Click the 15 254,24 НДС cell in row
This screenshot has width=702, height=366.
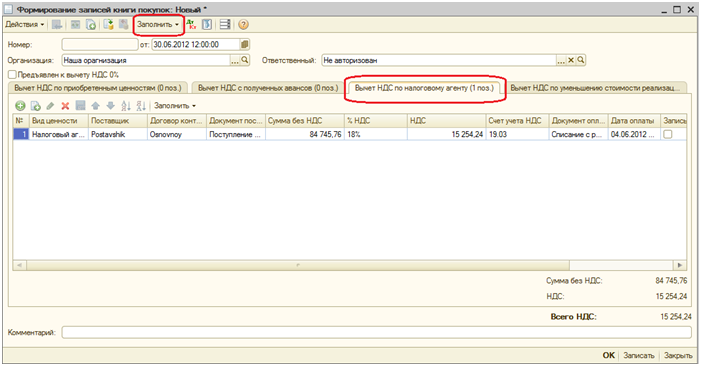click(x=446, y=134)
